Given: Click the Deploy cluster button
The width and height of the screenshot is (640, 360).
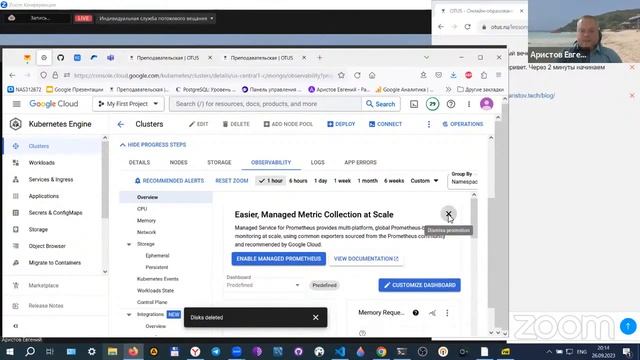Looking at the screenshot, I should [341, 124].
